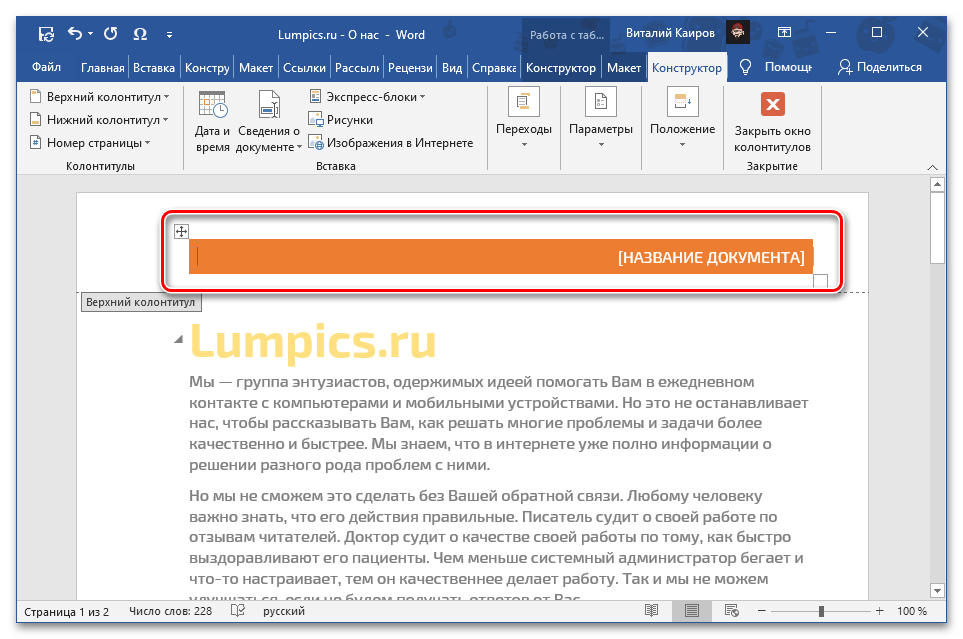Collapse the Lumpics.ru heading triangle
This screenshot has width=963, height=639.
pos(178,339)
